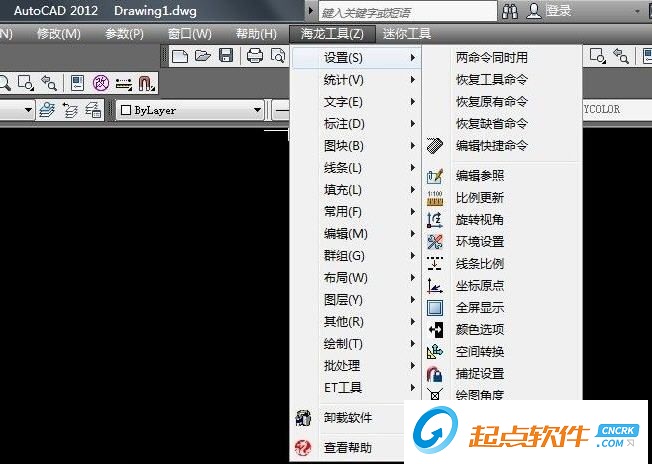
Task: Click the Layer Properties stack icon
Action: [47, 110]
